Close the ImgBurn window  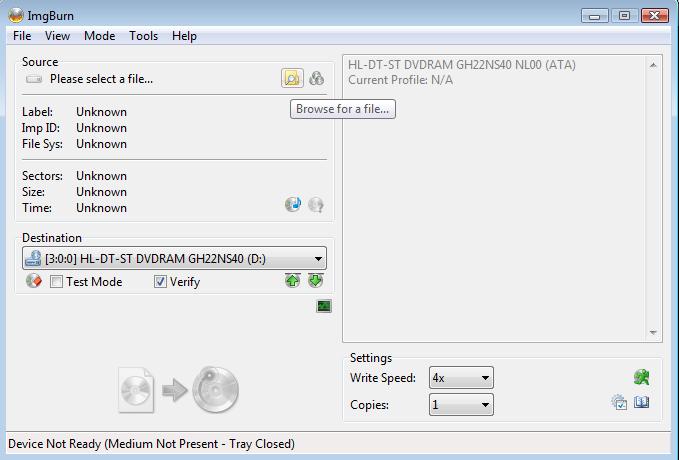655,16
